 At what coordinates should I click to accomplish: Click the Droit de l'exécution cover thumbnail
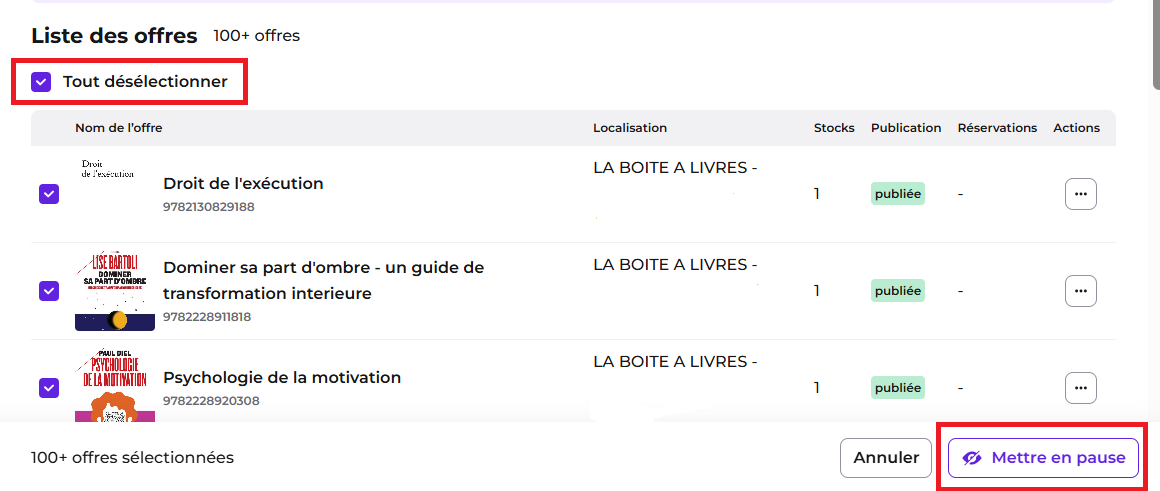(x=108, y=169)
